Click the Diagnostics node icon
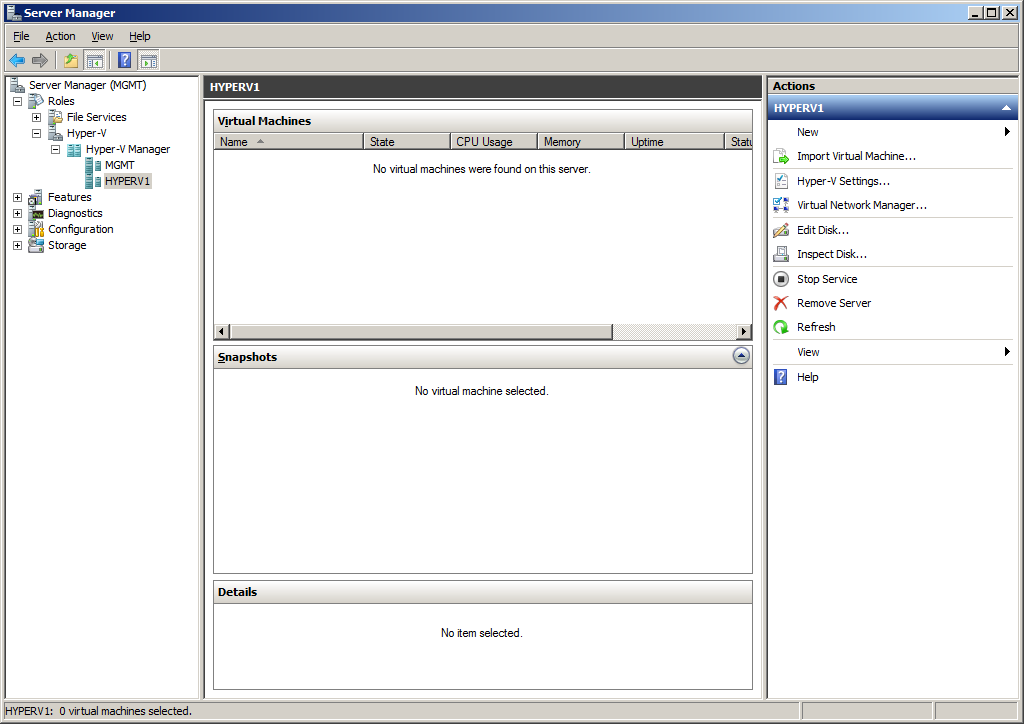The height and width of the screenshot is (724, 1024). (36, 213)
